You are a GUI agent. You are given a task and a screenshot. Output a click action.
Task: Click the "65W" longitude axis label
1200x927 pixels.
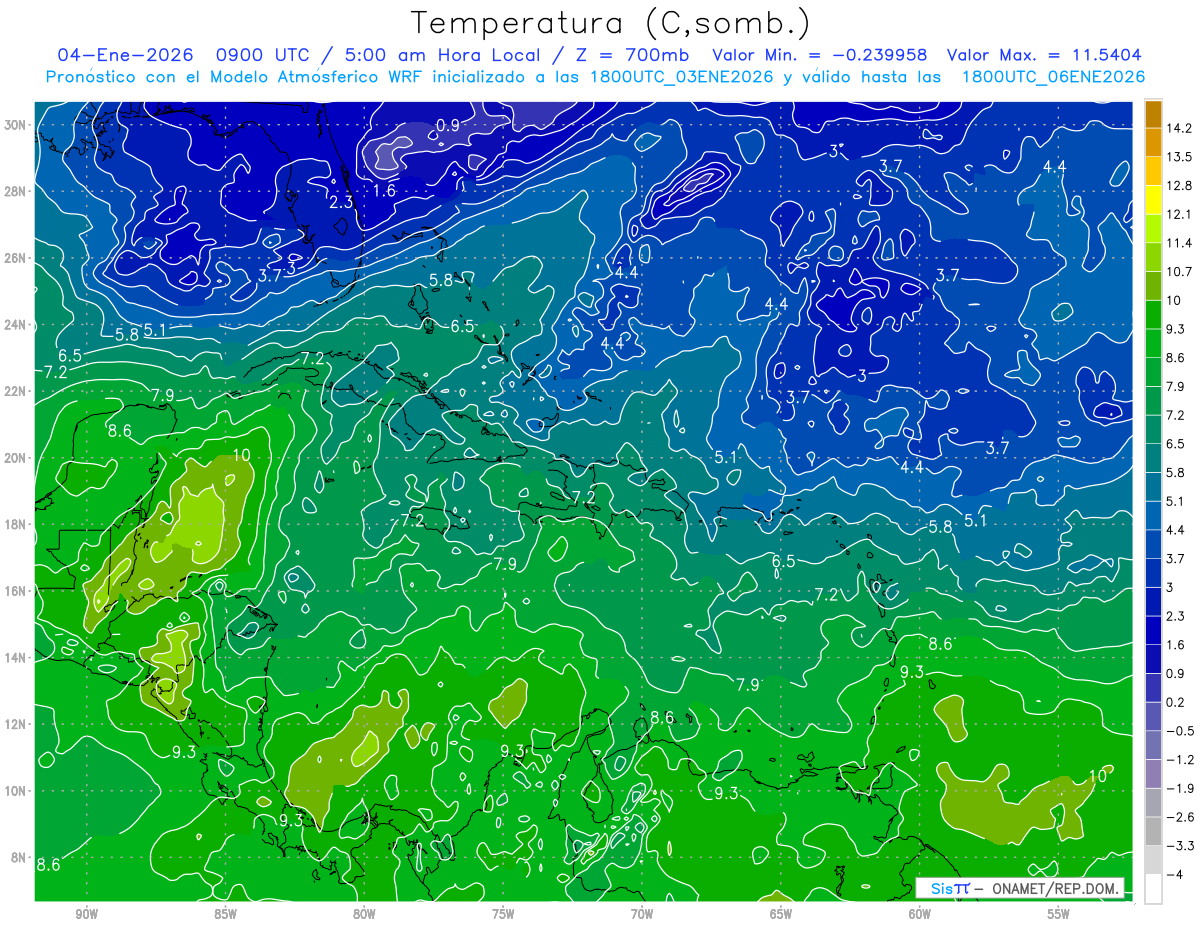pos(781,914)
